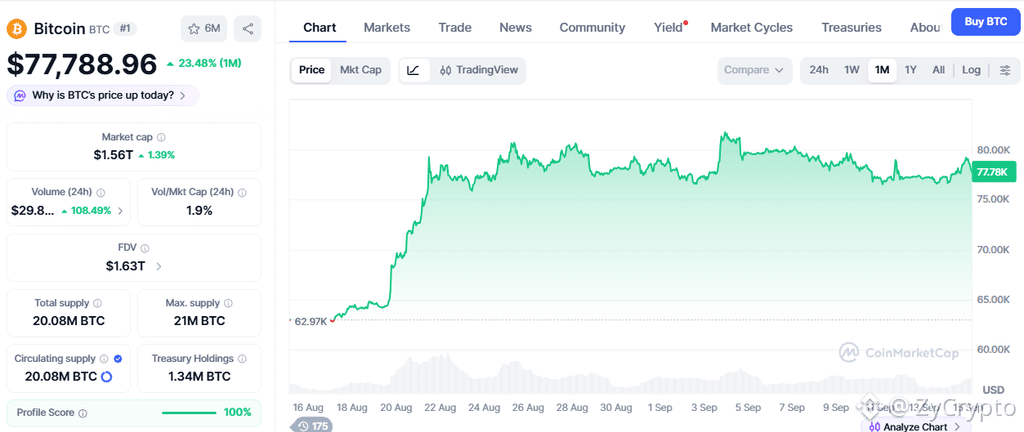Click the share icon next to Bitcoin

(x=248, y=29)
